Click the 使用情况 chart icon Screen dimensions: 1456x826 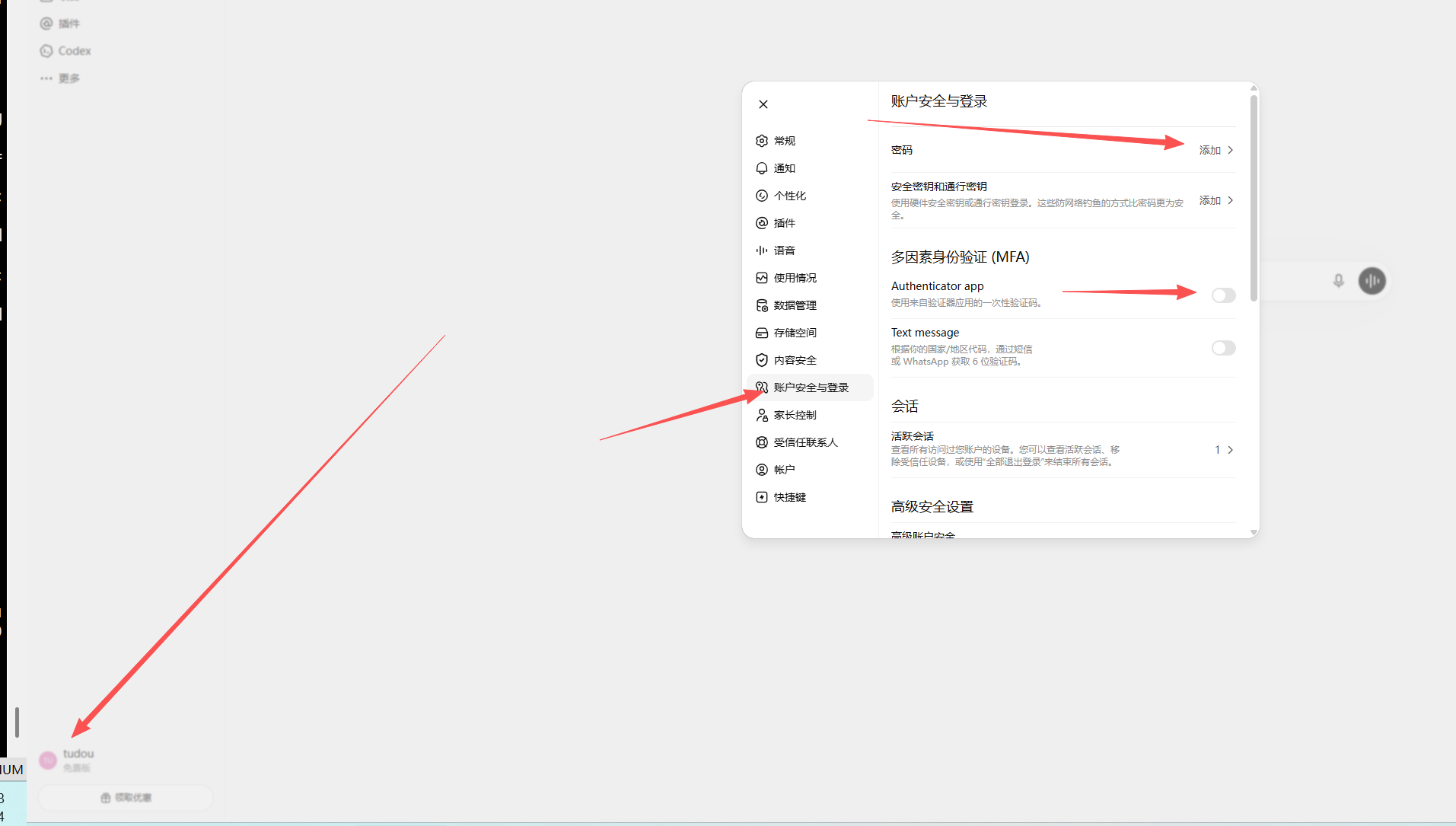click(x=762, y=278)
